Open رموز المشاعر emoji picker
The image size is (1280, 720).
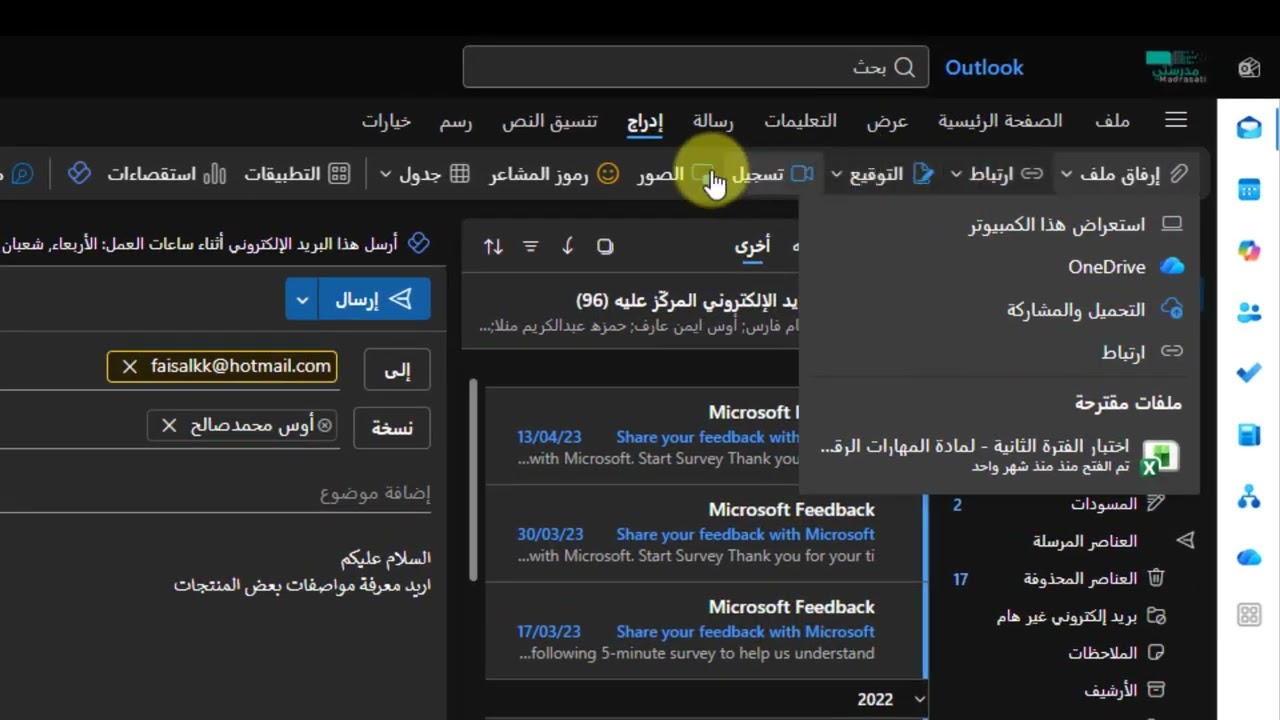click(x=554, y=174)
